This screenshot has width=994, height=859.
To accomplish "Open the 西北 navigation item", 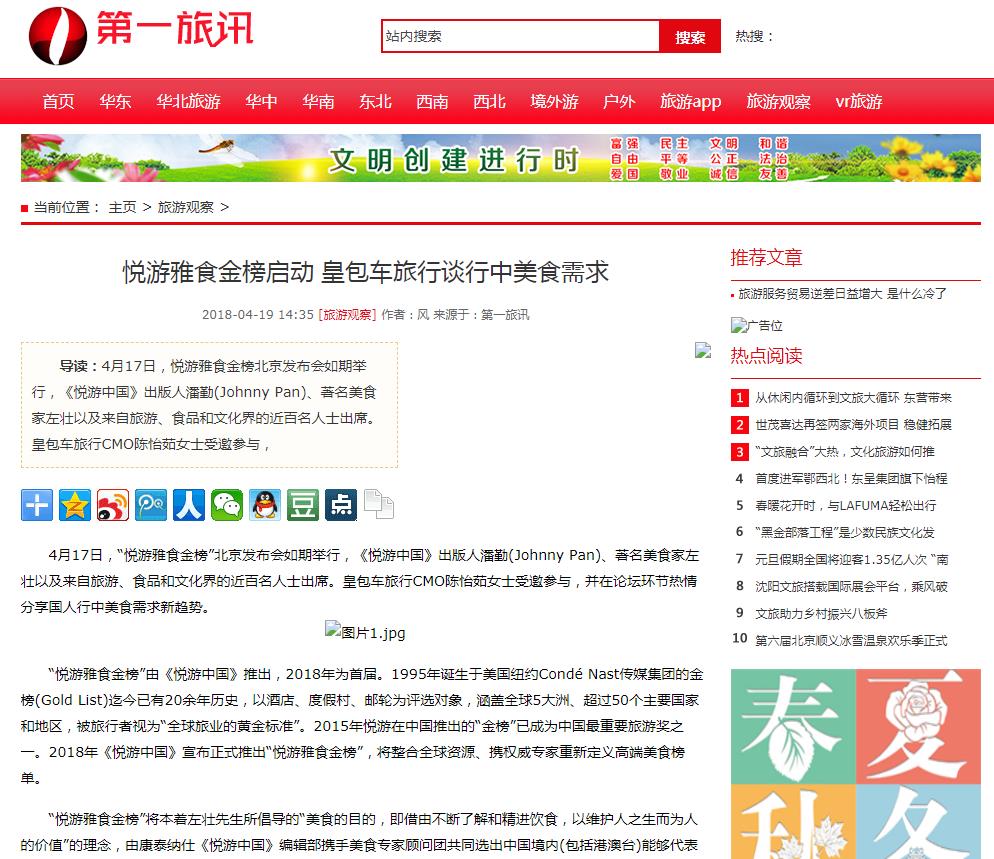I will coord(489,101).
